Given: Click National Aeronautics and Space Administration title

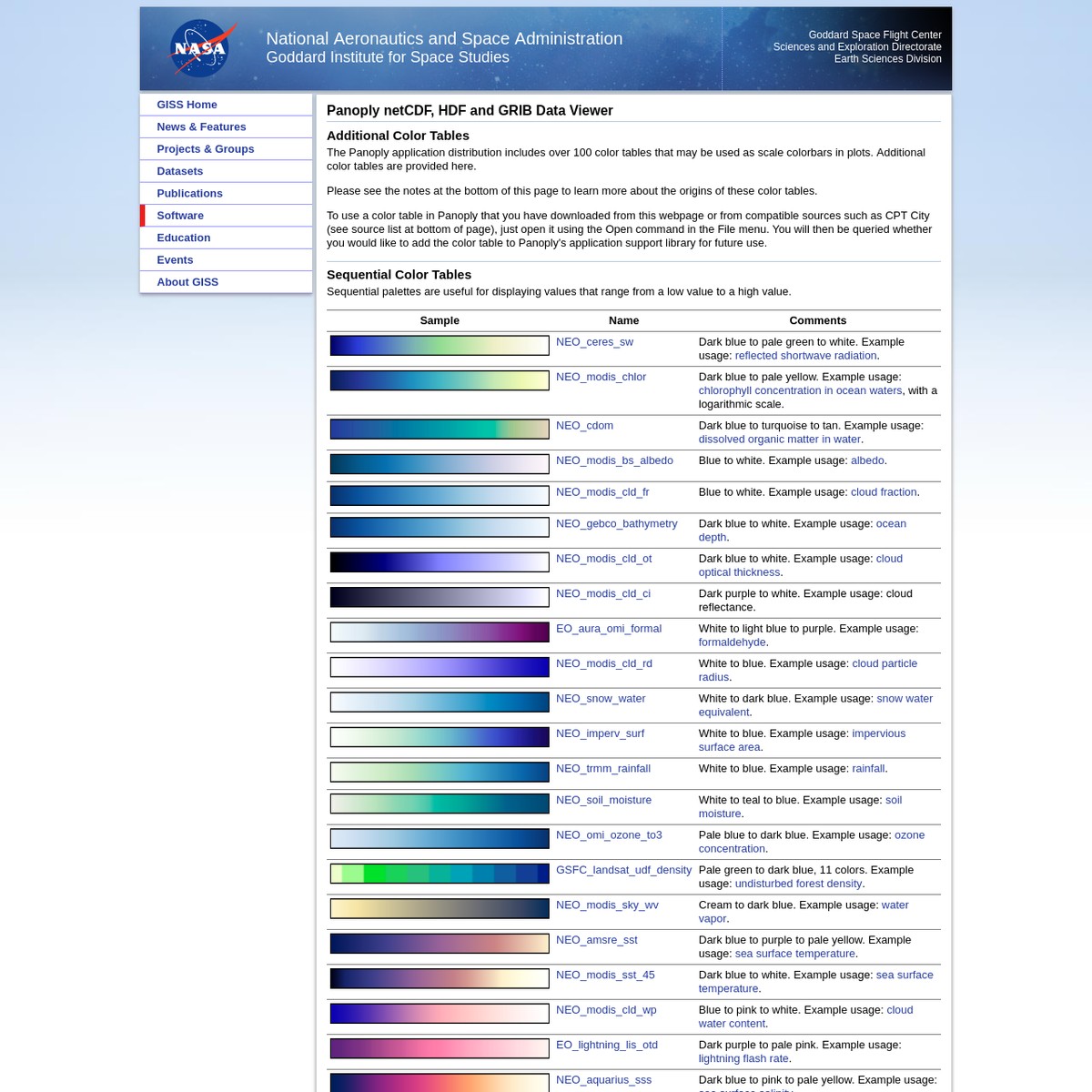Looking at the screenshot, I should (x=444, y=38).
